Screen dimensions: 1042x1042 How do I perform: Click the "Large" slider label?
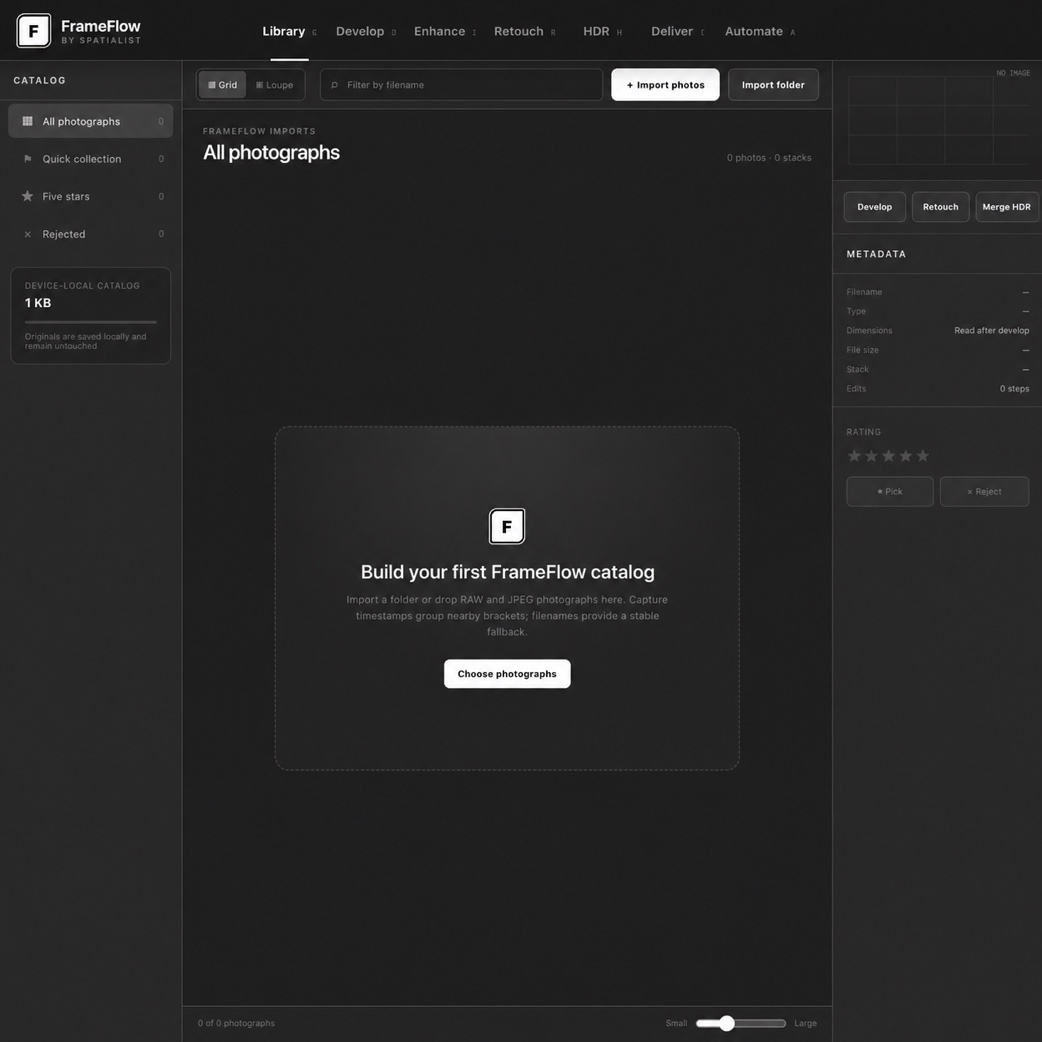click(x=805, y=1023)
